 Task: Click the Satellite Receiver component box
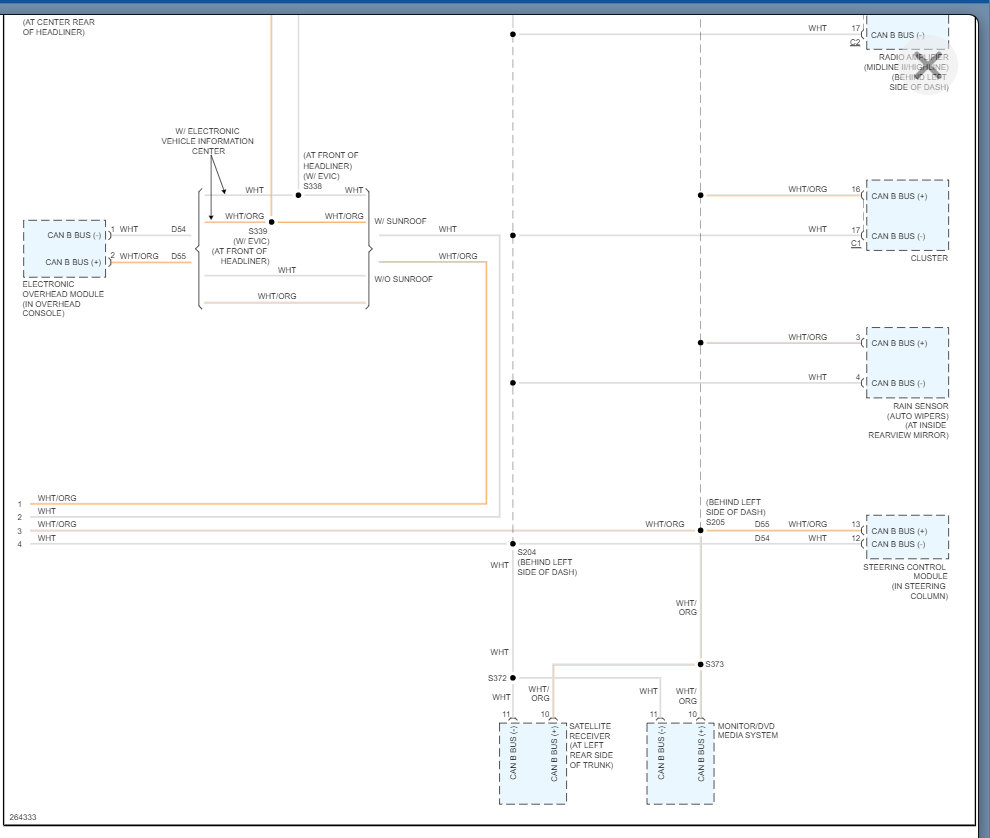point(533,763)
